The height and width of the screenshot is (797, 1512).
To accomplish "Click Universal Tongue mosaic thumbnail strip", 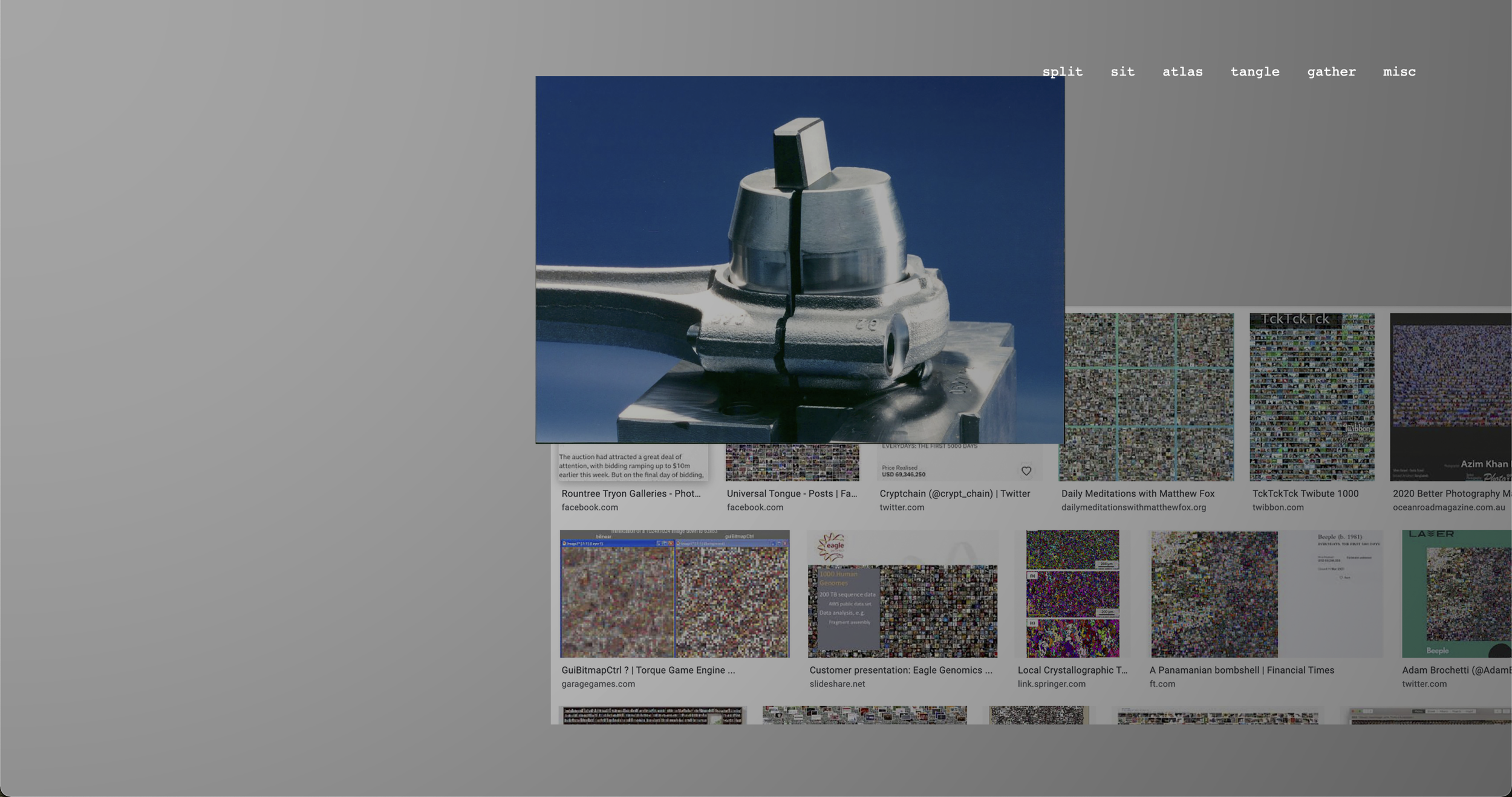I will [x=792, y=462].
